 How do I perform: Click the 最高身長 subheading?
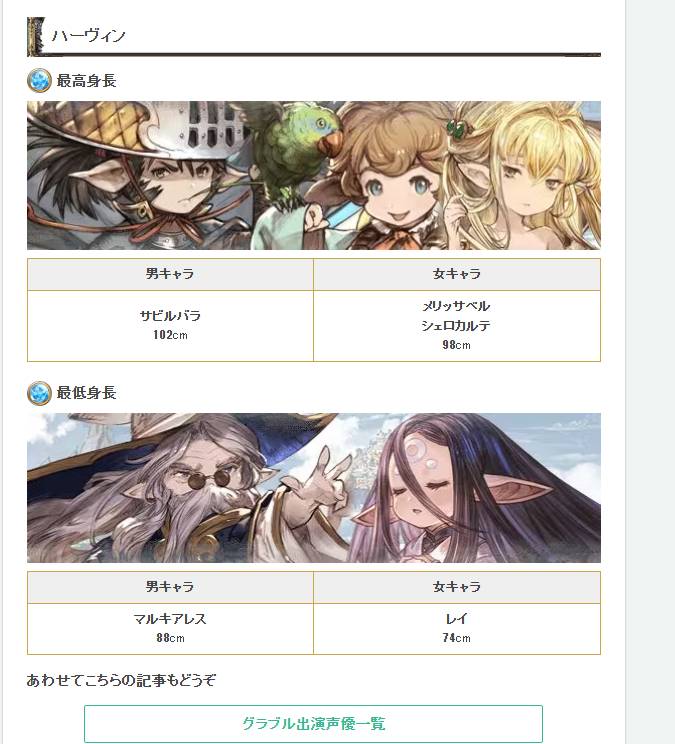click(86, 81)
